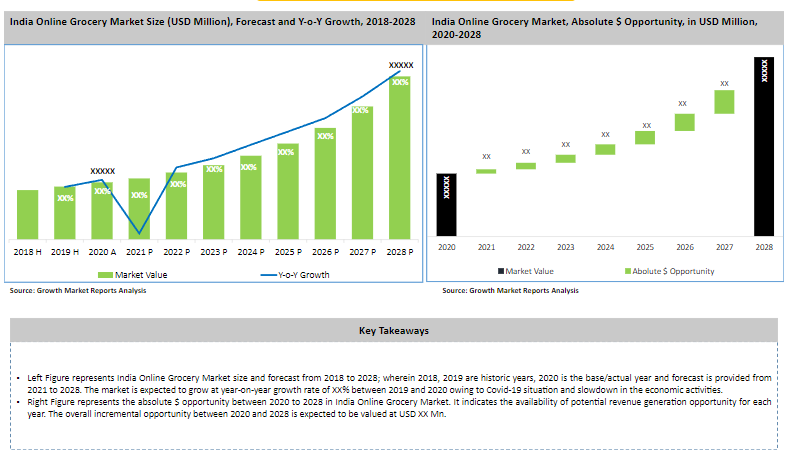Image resolution: width=789 pixels, height=460 pixels.
Task: Click the green Market Value legend swatch
Action: pyautogui.click(x=105, y=275)
